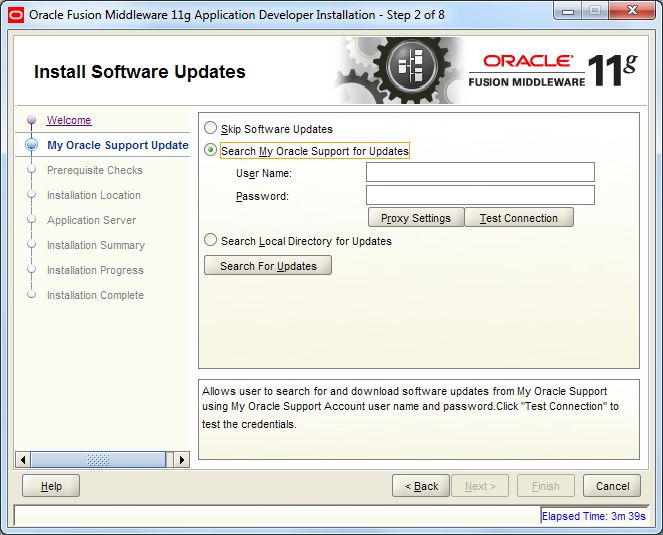Click the Application Server step
Viewport: 663px width, 535px height.
click(x=91, y=220)
